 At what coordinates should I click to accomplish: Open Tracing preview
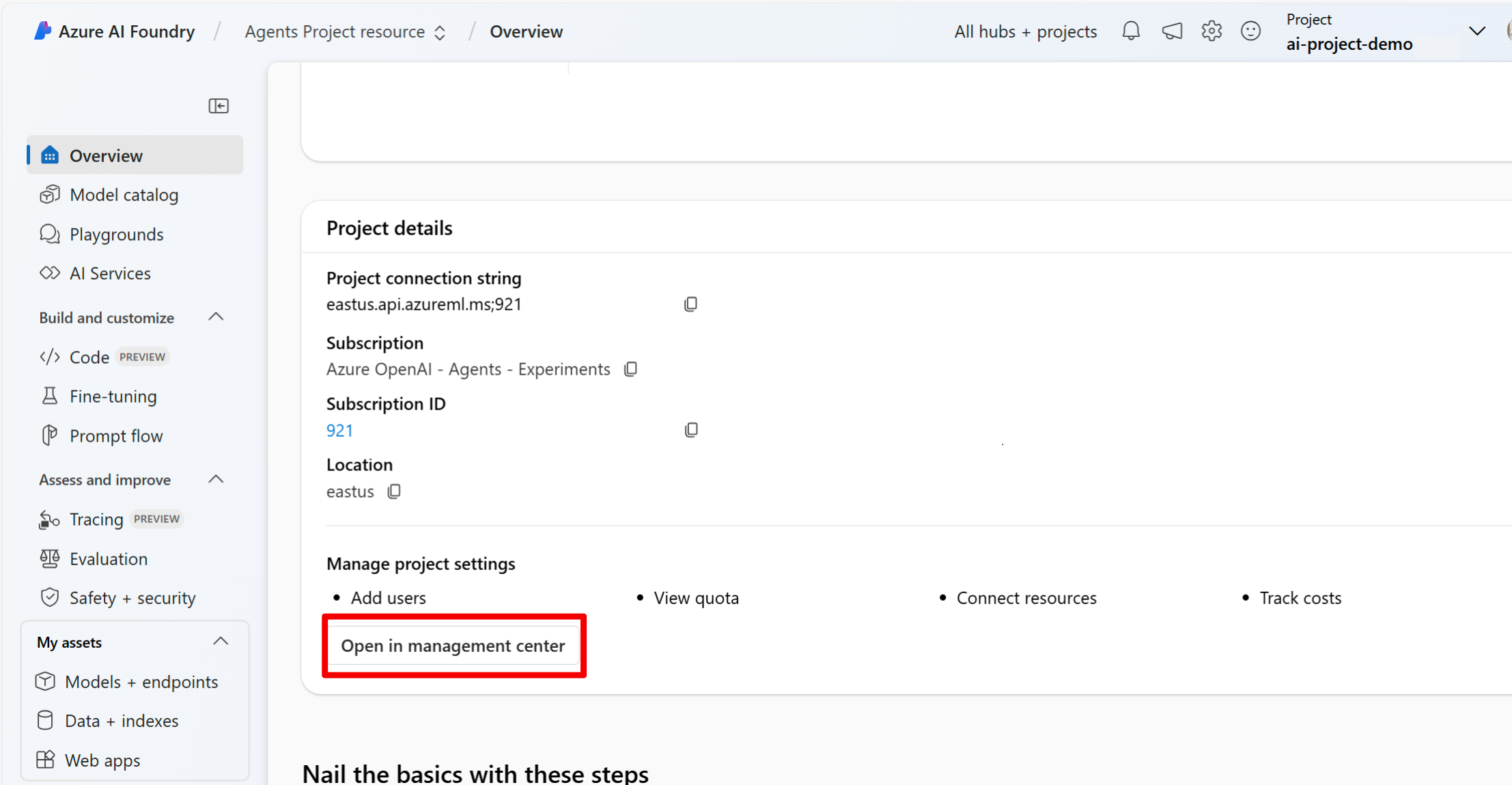96,519
